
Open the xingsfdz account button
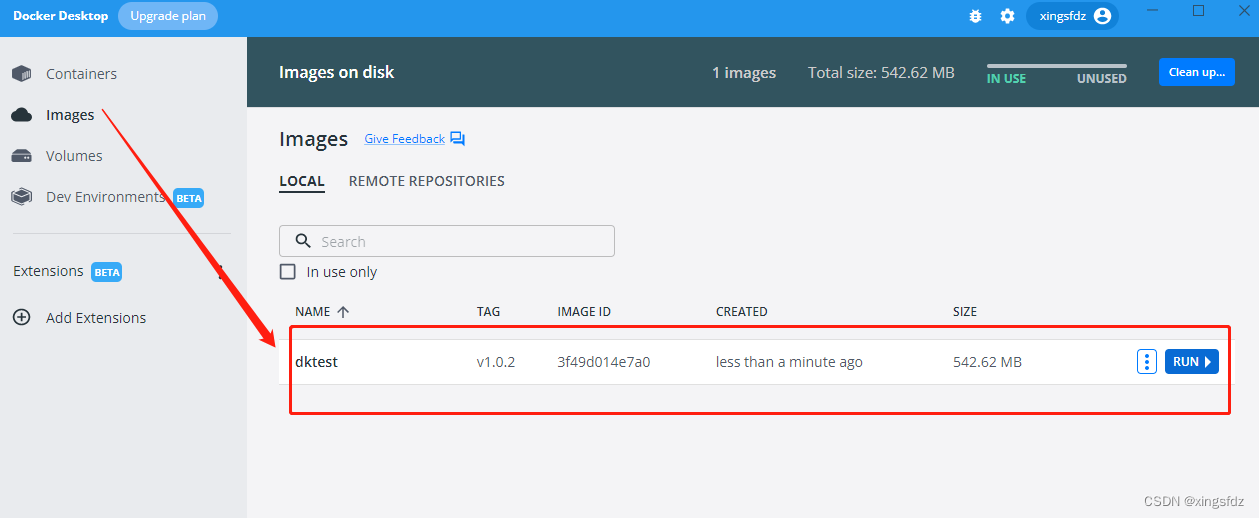pos(1072,16)
